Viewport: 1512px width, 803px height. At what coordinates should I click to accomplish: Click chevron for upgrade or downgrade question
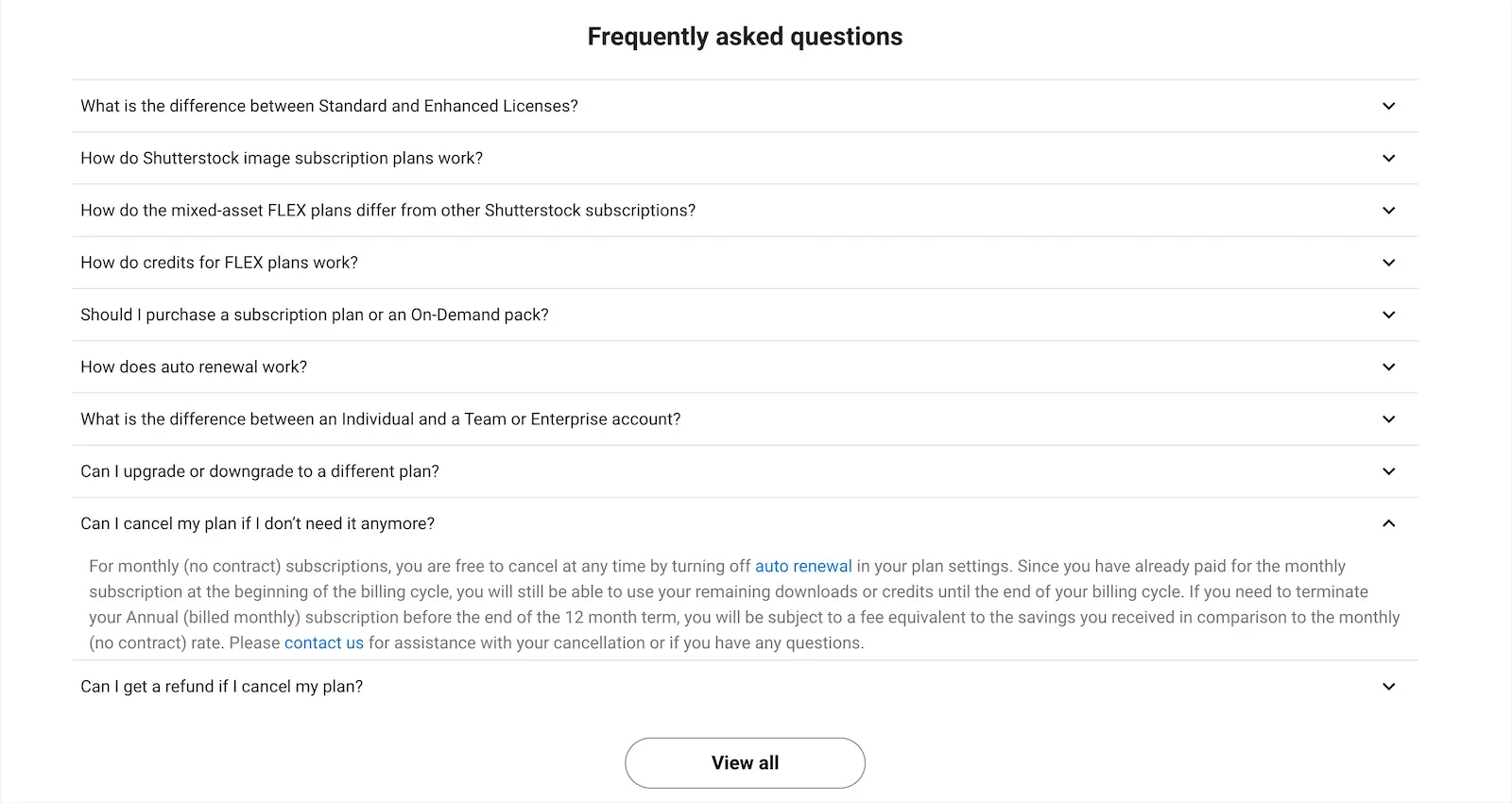[x=1388, y=471]
